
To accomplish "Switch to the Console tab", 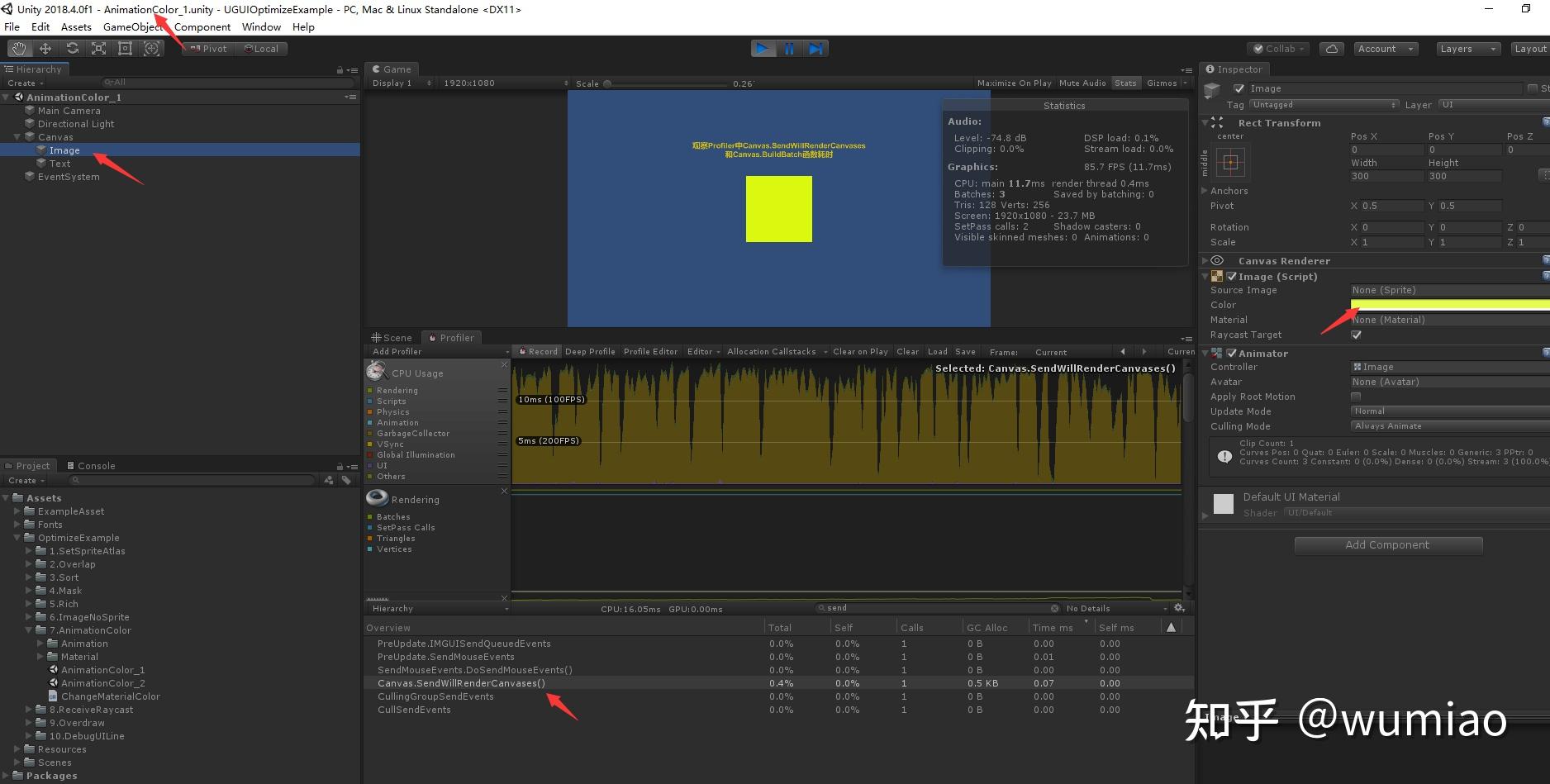I will [91, 466].
